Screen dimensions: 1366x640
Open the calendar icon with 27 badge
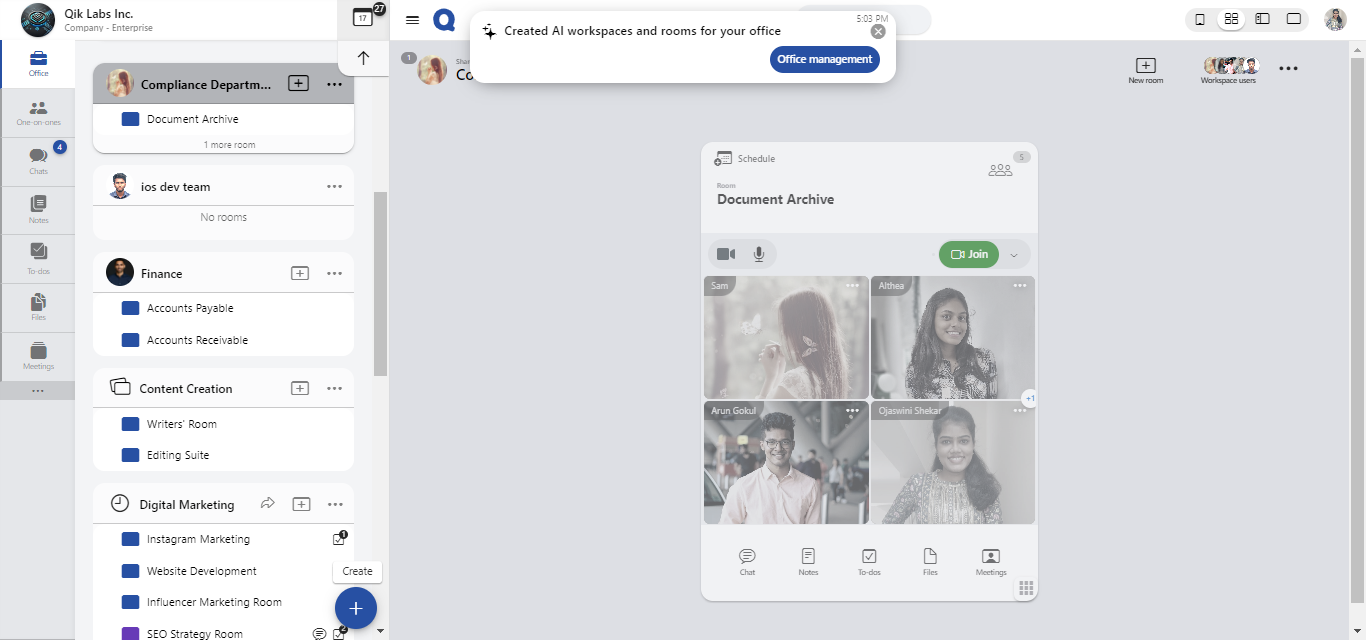tap(363, 18)
